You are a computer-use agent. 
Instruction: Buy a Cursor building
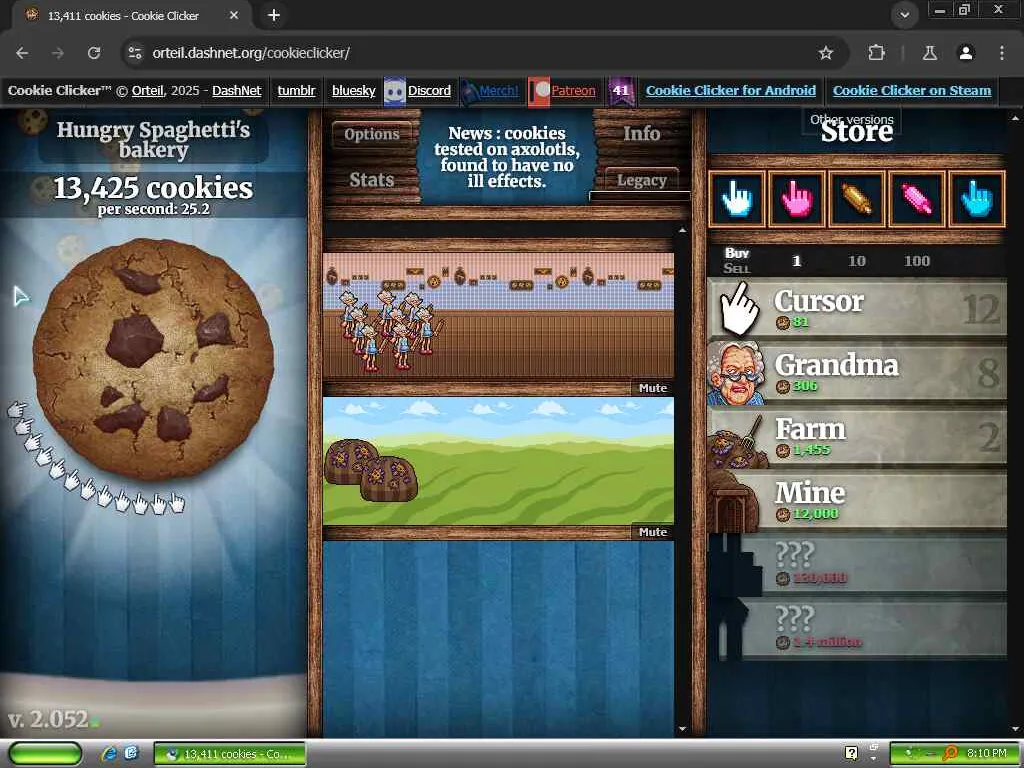coord(857,308)
